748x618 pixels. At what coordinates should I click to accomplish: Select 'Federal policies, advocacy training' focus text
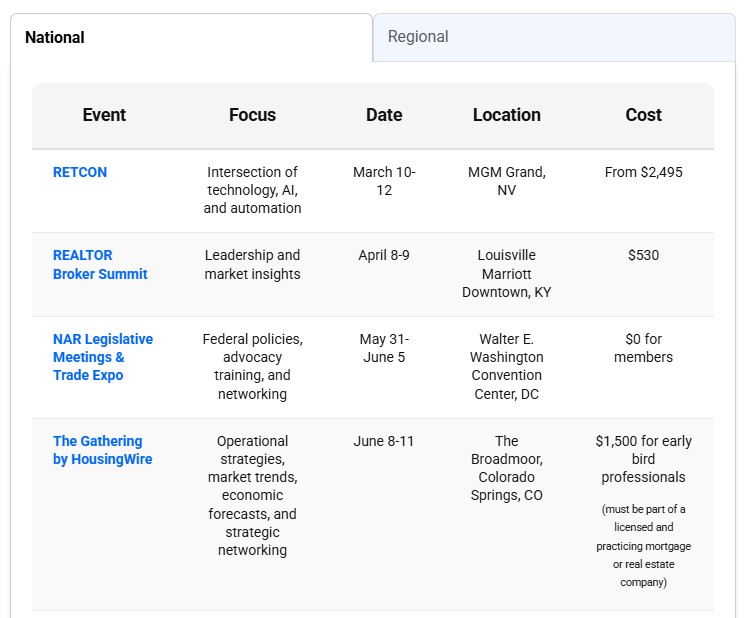coord(252,366)
